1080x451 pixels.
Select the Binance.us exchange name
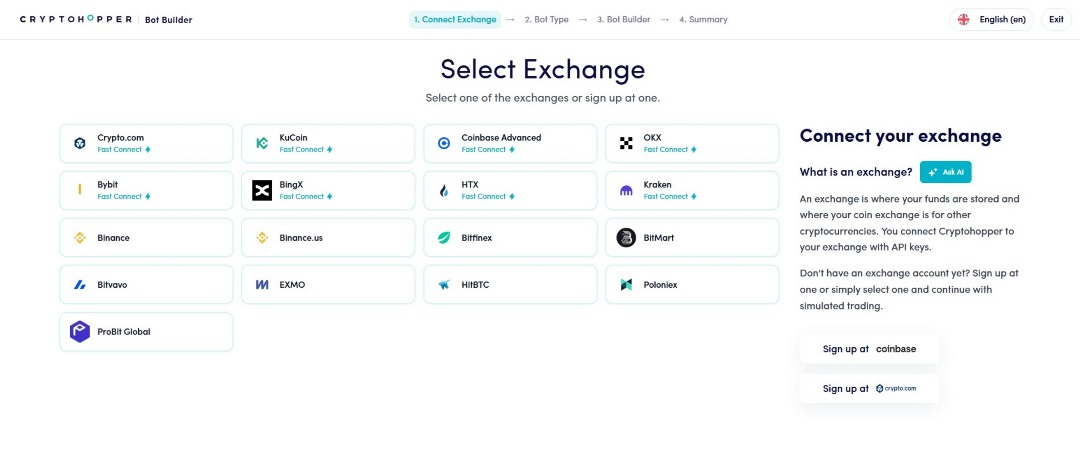(301, 238)
